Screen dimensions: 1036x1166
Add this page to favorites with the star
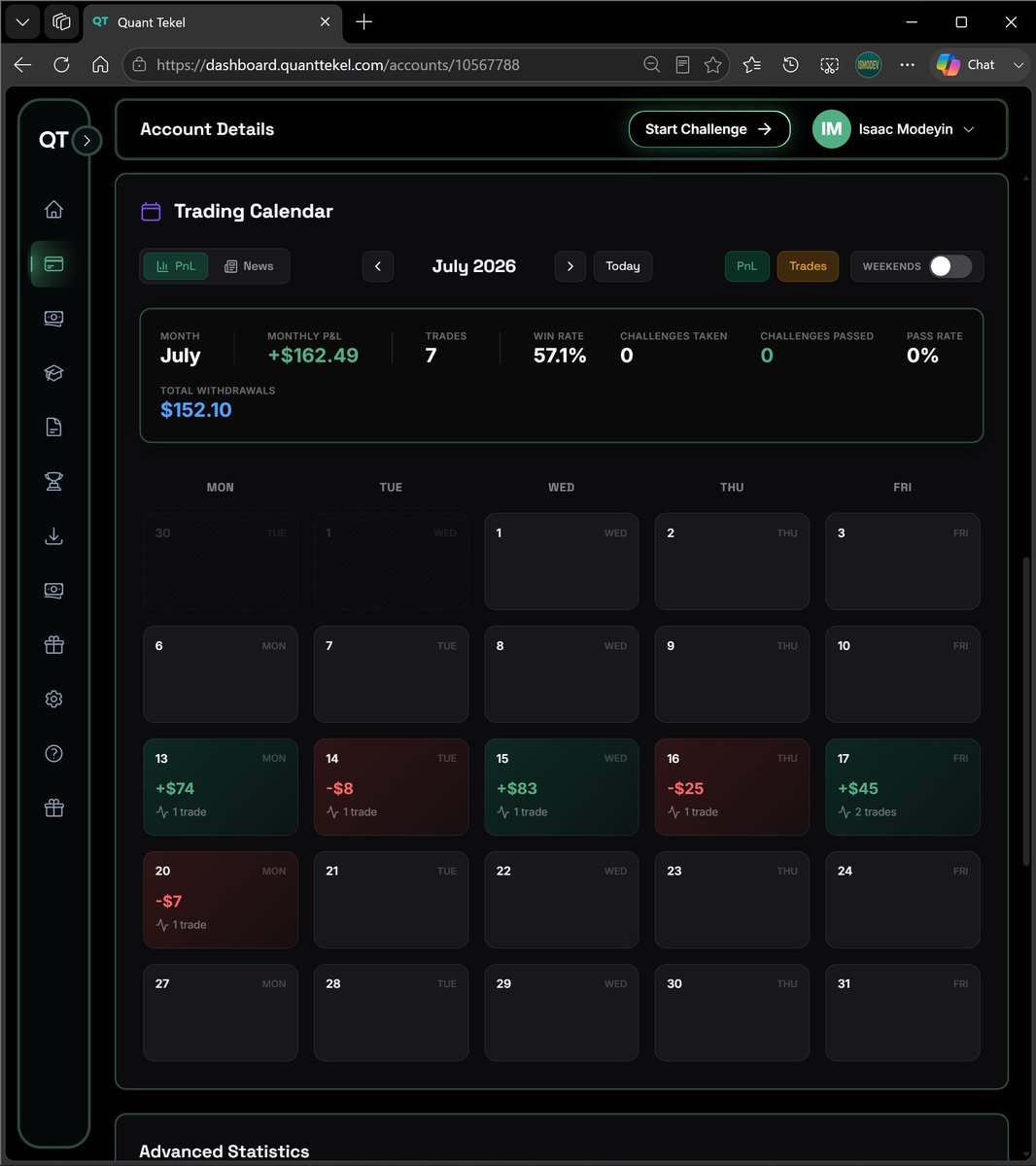click(713, 65)
